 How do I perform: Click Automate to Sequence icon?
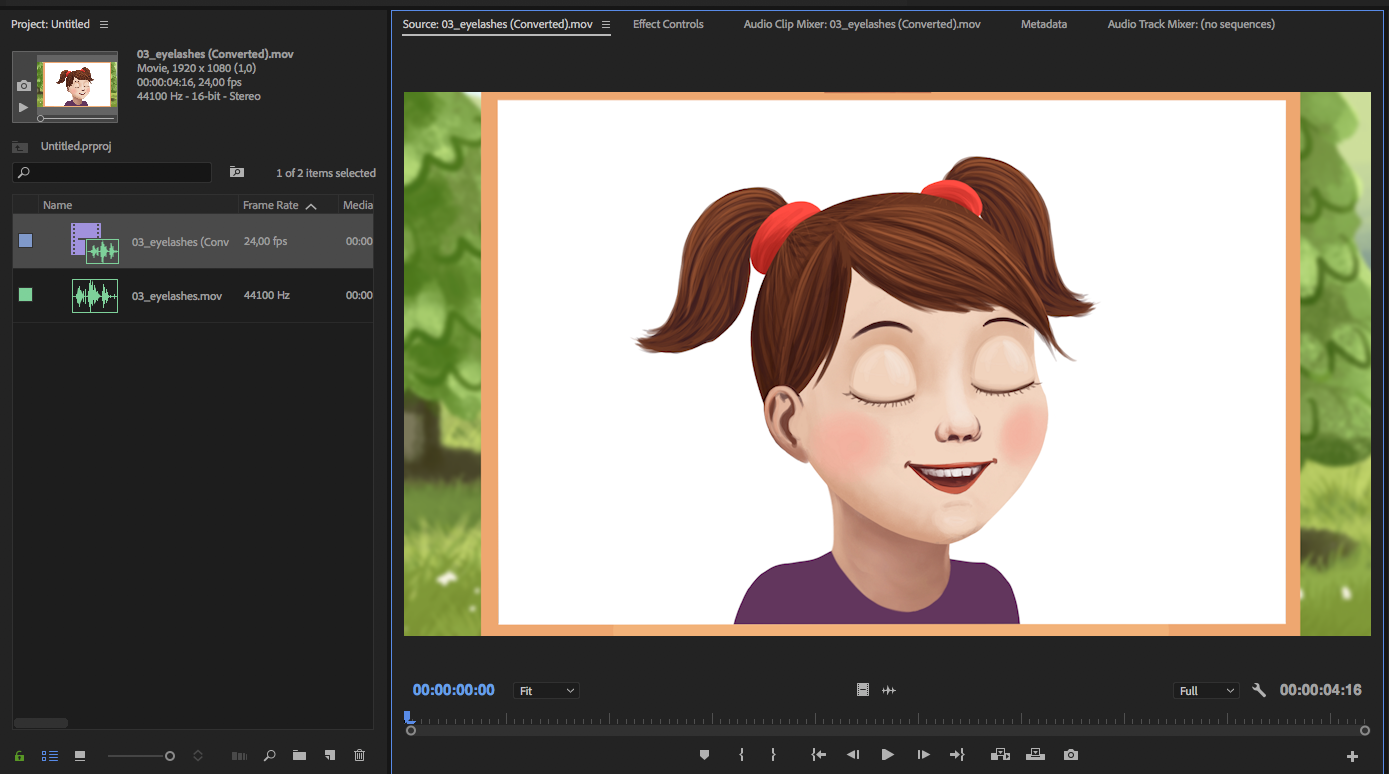coord(239,756)
